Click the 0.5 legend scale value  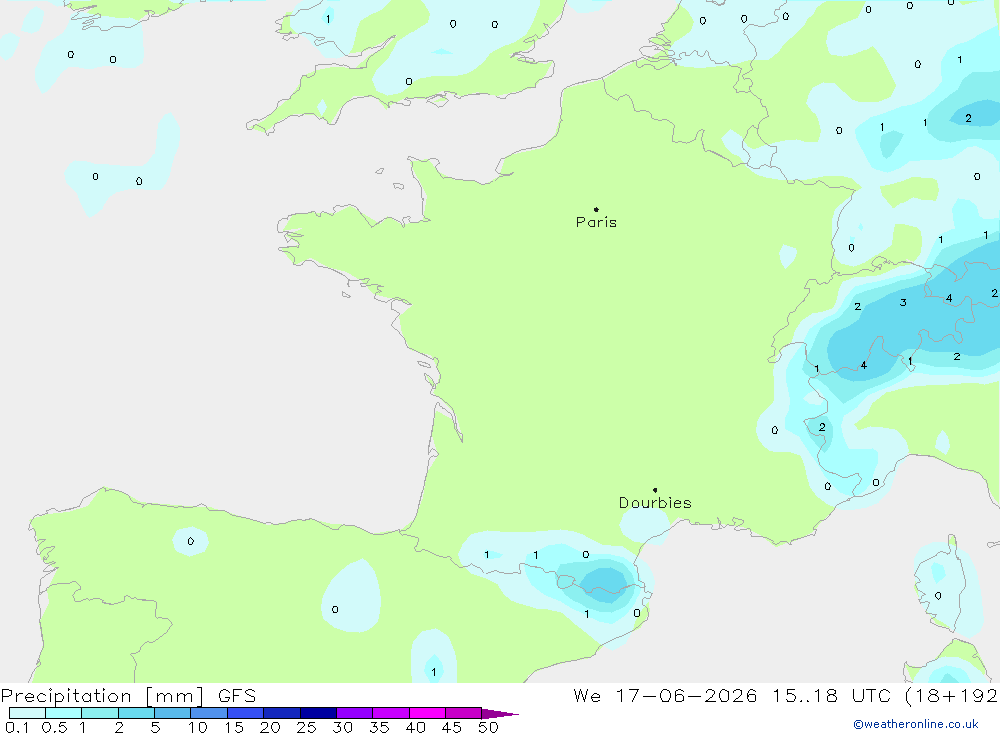[54, 727]
